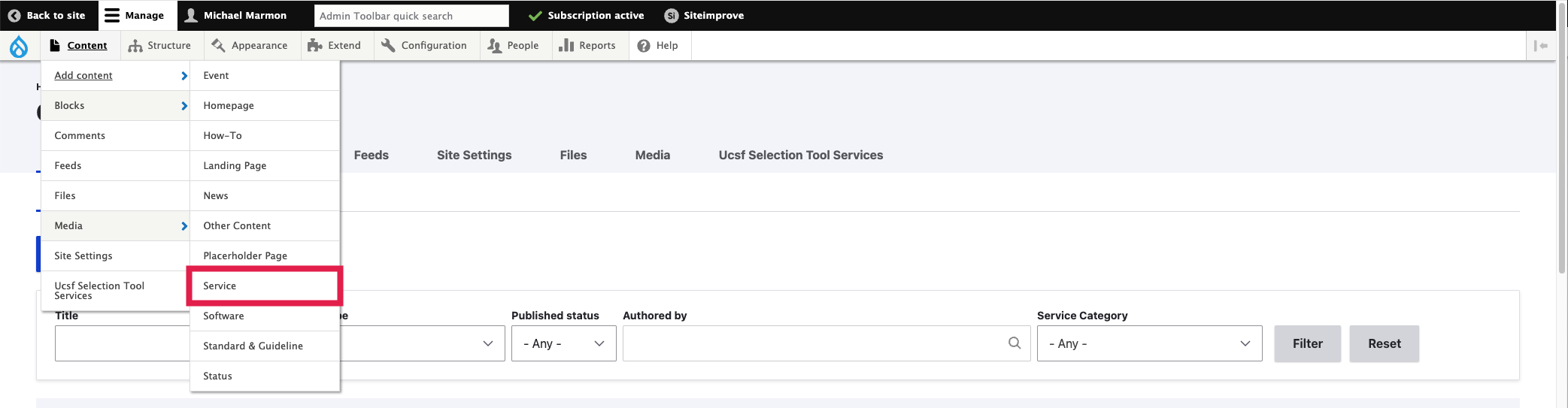The width and height of the screenshot is (1568, 408).
Task: Select Status content type
Action: tap(265, 376)
